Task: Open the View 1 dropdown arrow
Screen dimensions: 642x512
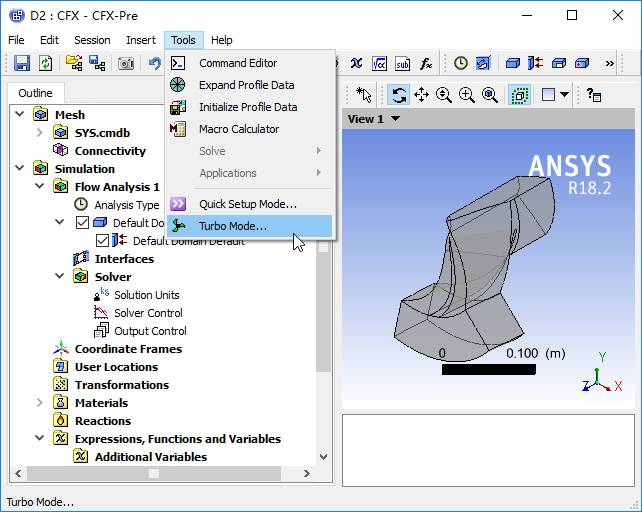Action: [395, 119]
